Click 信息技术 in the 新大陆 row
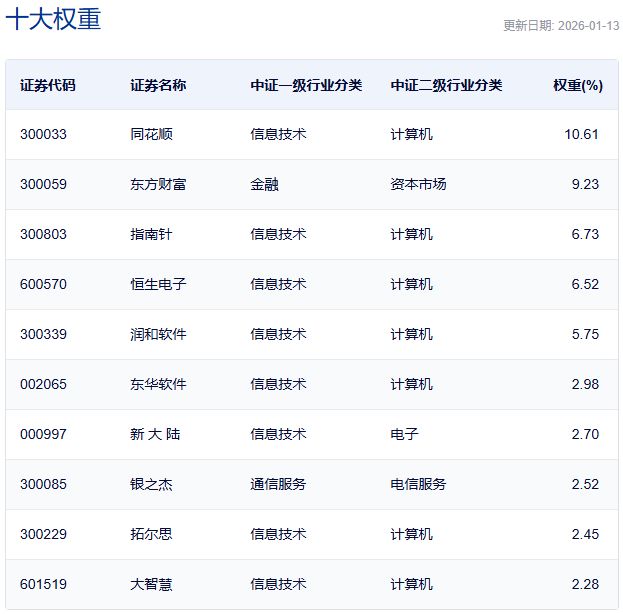Screen dimensions: 623x614 [x=278, y=434]
